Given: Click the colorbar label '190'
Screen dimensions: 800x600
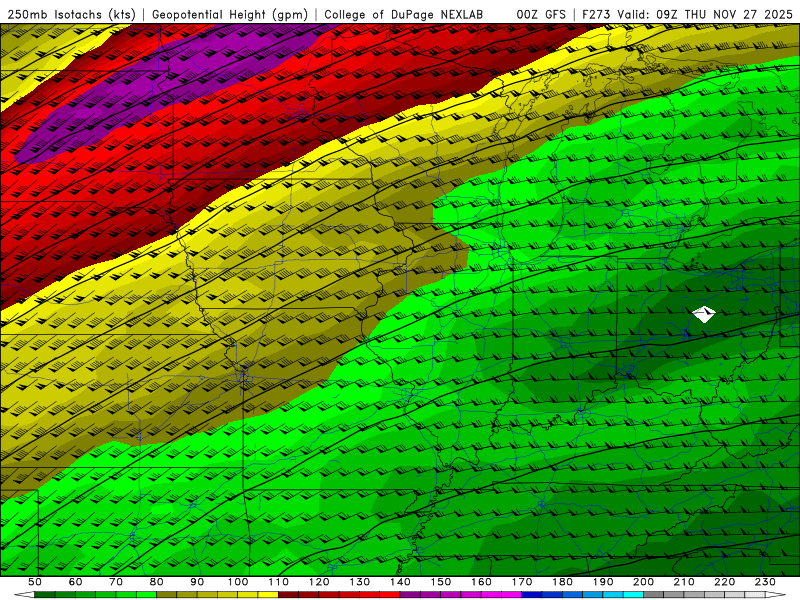Looking at the screenshot, I should click(x=603, y=582).
